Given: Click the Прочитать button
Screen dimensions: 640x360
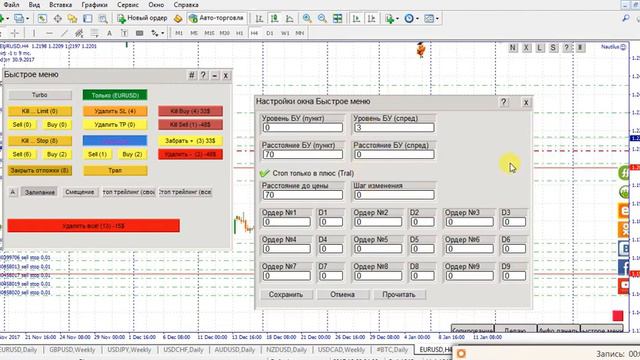Looking at the screenshot, I should 399,294.
